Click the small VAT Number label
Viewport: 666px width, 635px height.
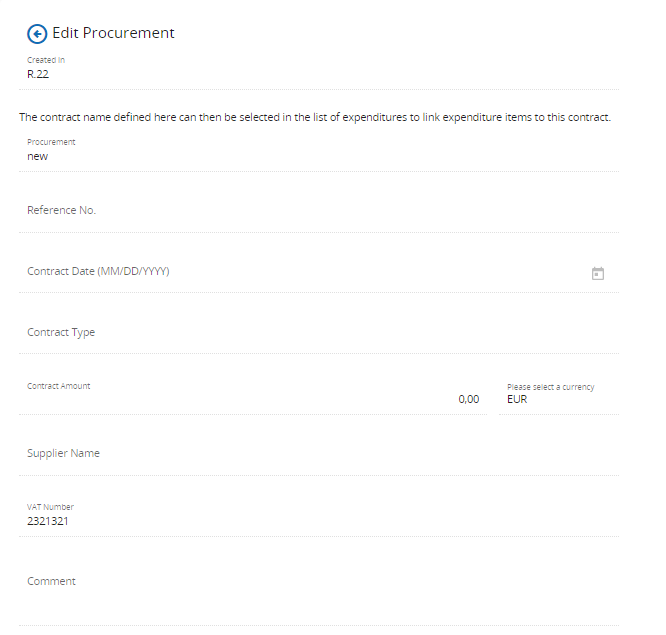tap(50, 507)
